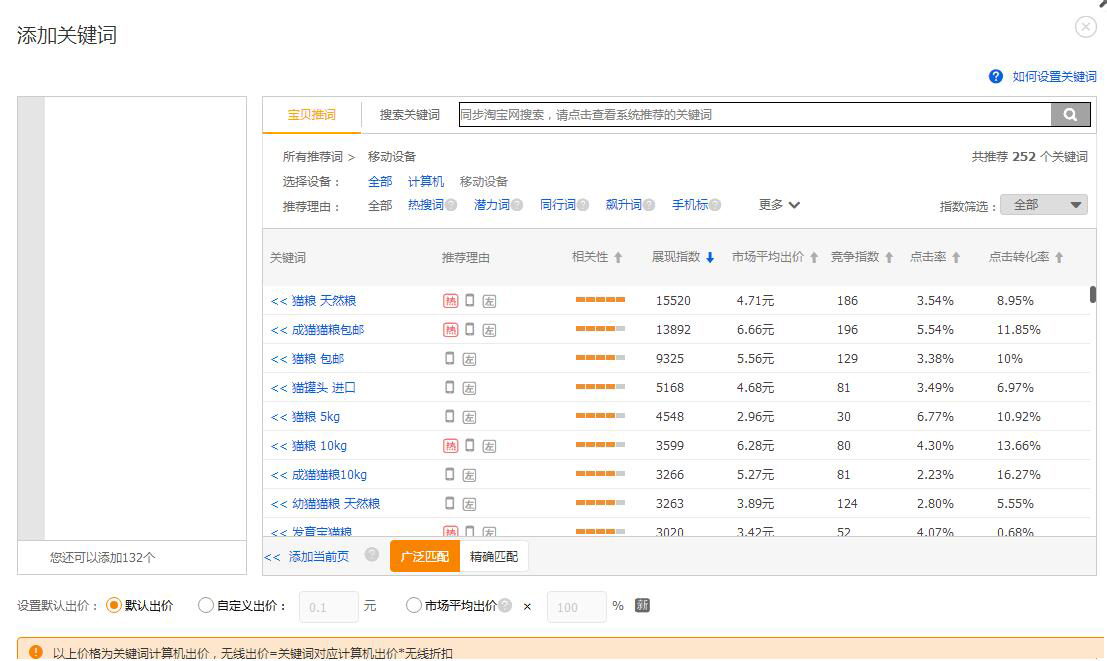
Task: 点击自定义出价金额输入框
Action: (330, 605)
